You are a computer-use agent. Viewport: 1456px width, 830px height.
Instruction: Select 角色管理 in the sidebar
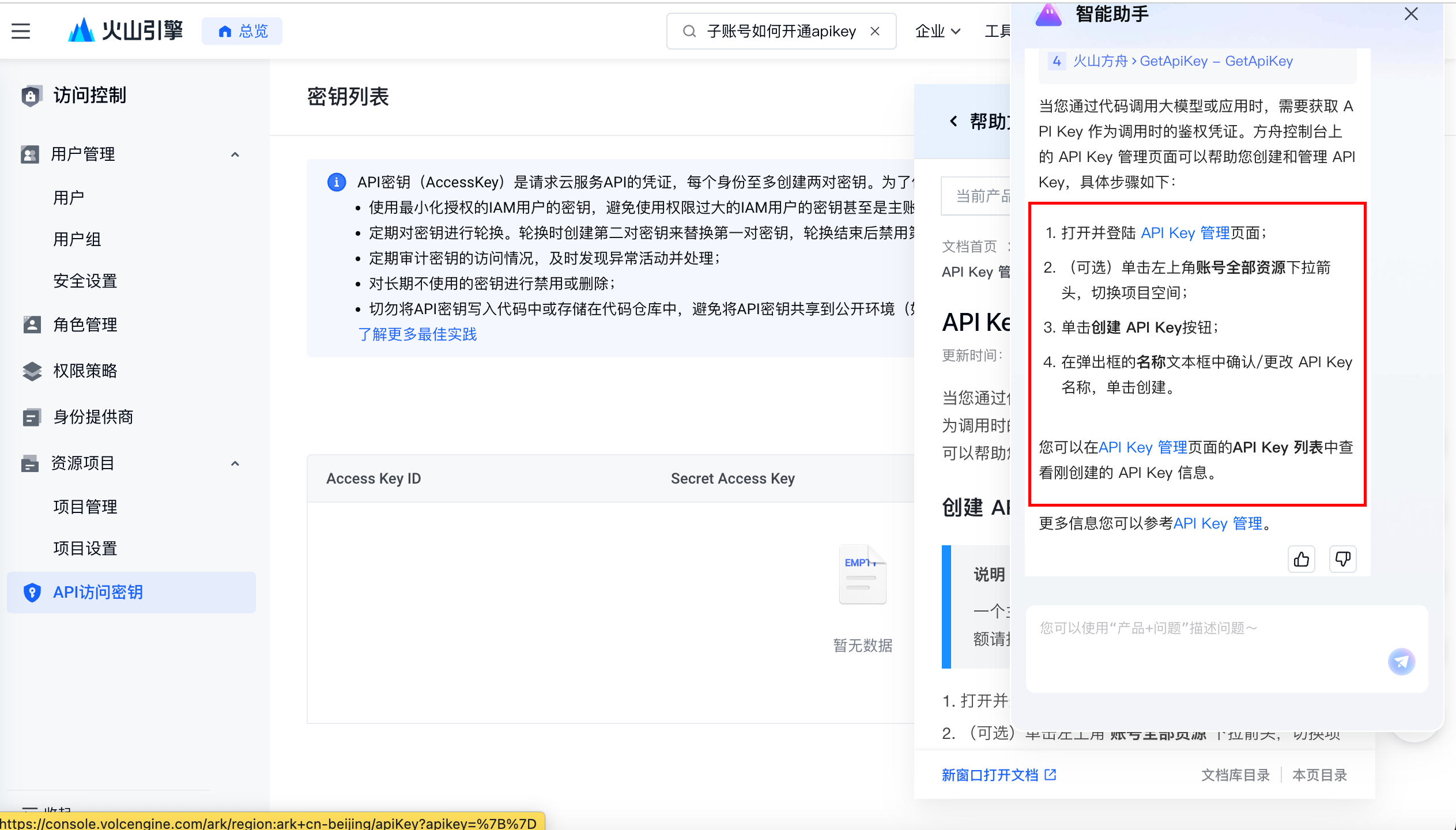[x=85, y=324]
